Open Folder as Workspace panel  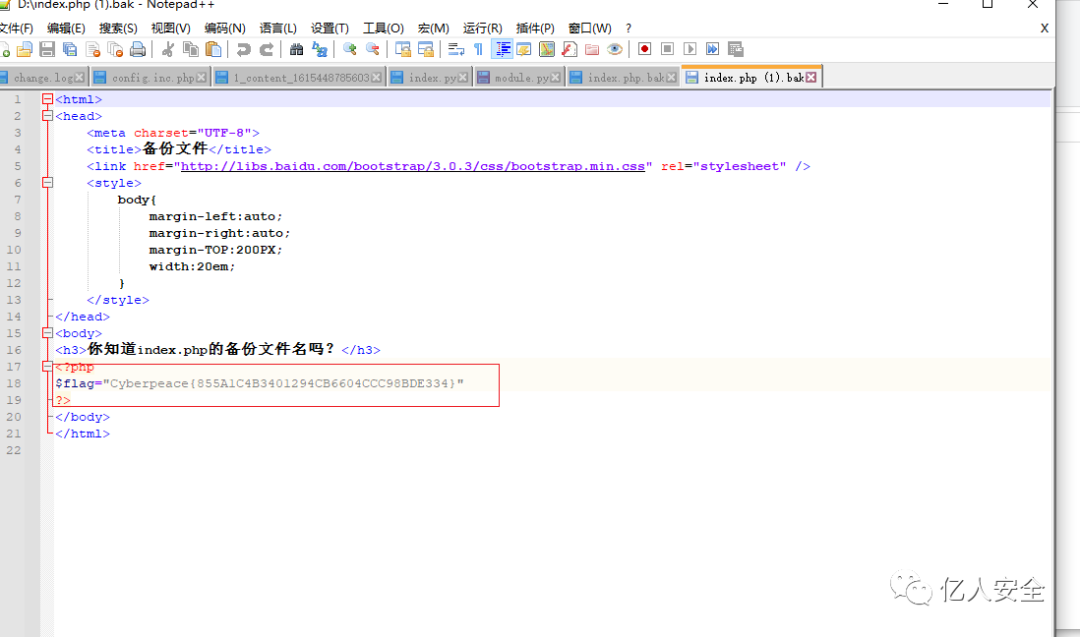(592, 49)
